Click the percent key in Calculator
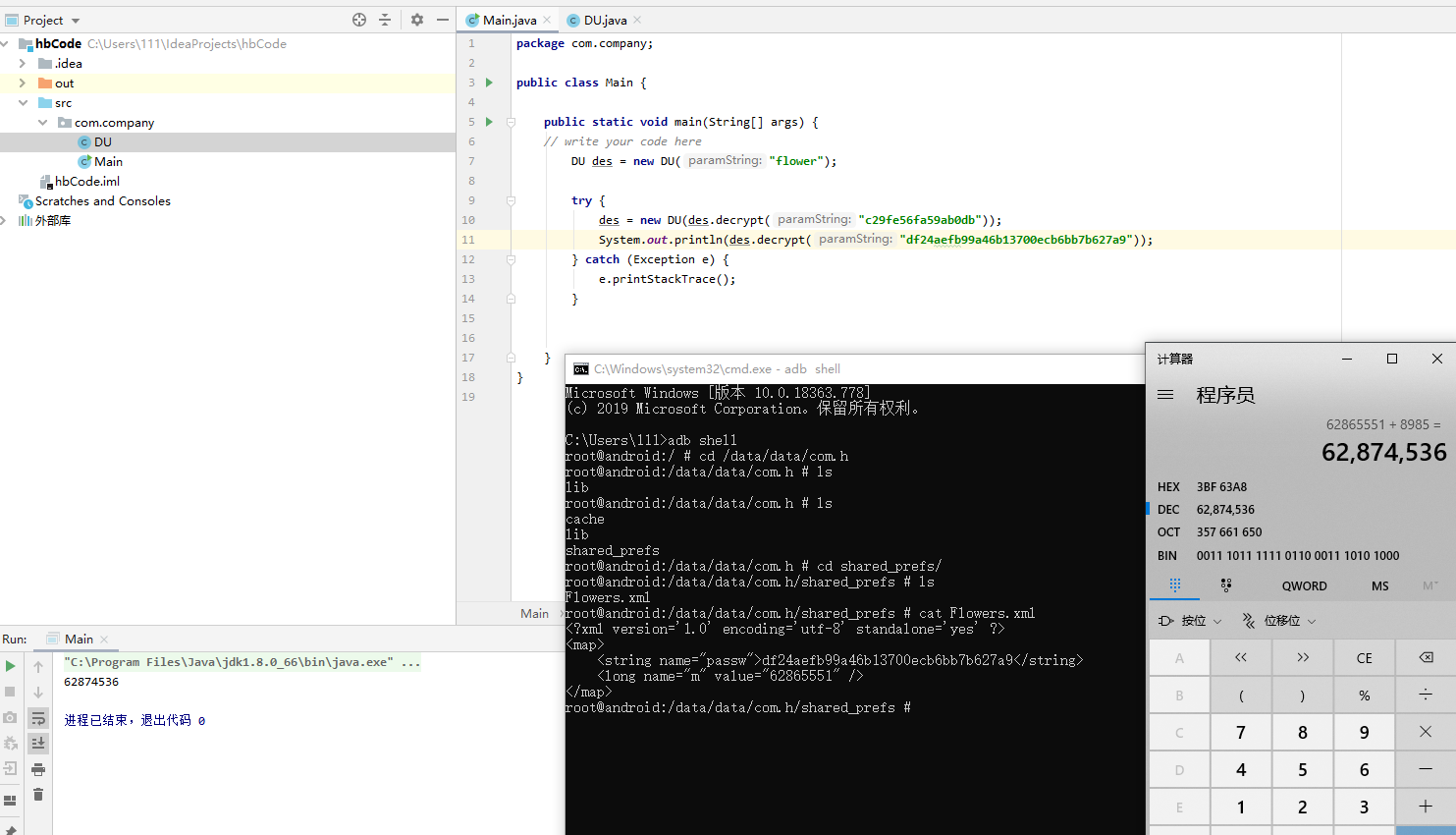 [1364, 695]
